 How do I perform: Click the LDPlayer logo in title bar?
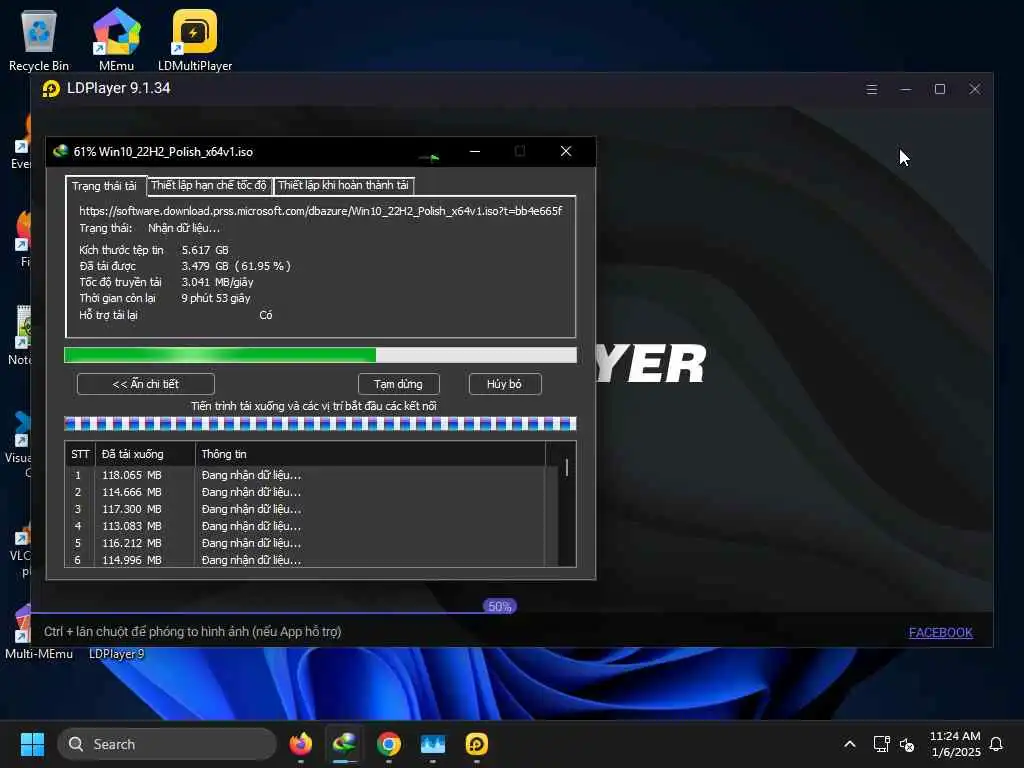[51, 88]
